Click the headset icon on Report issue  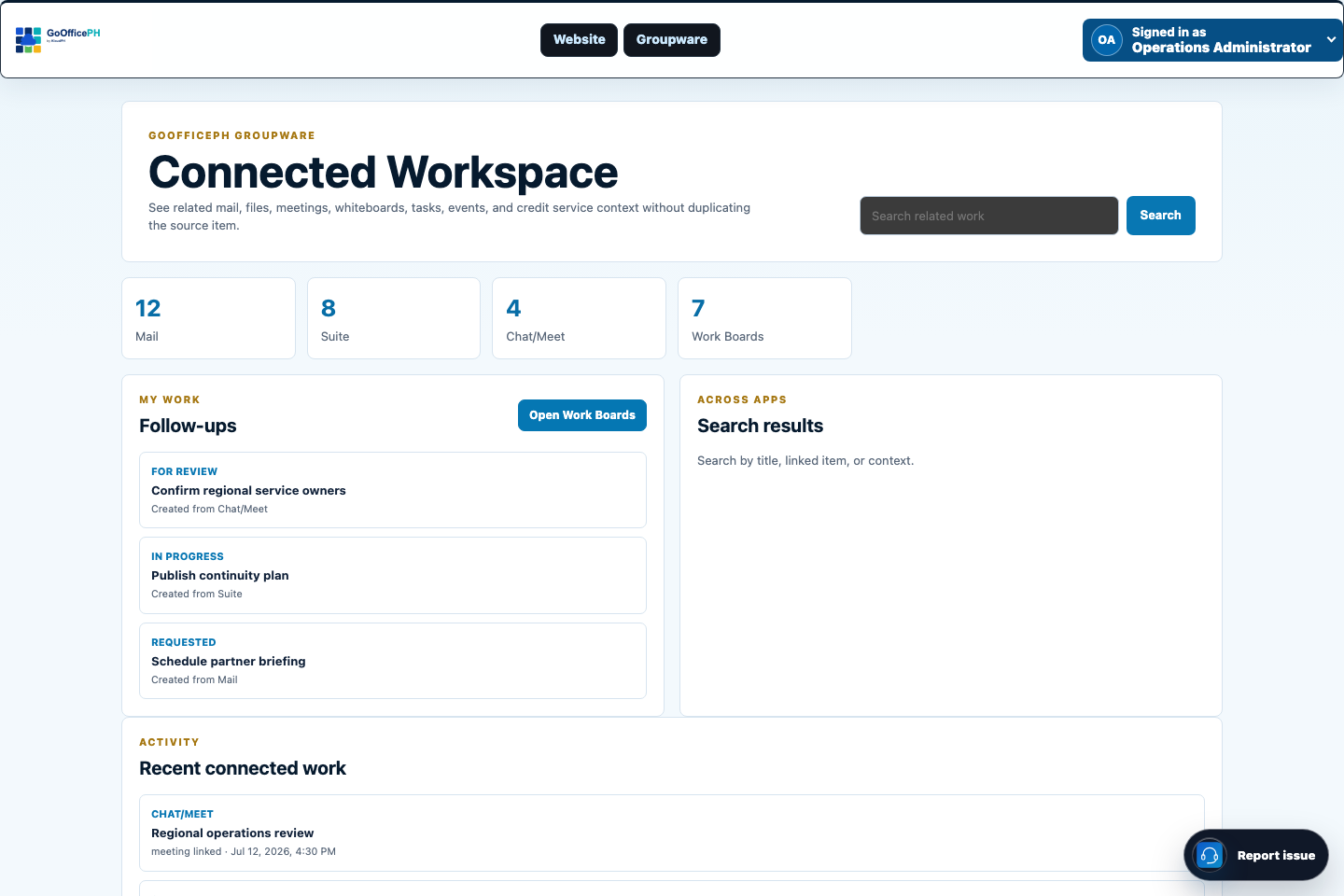click(1210, 855)
